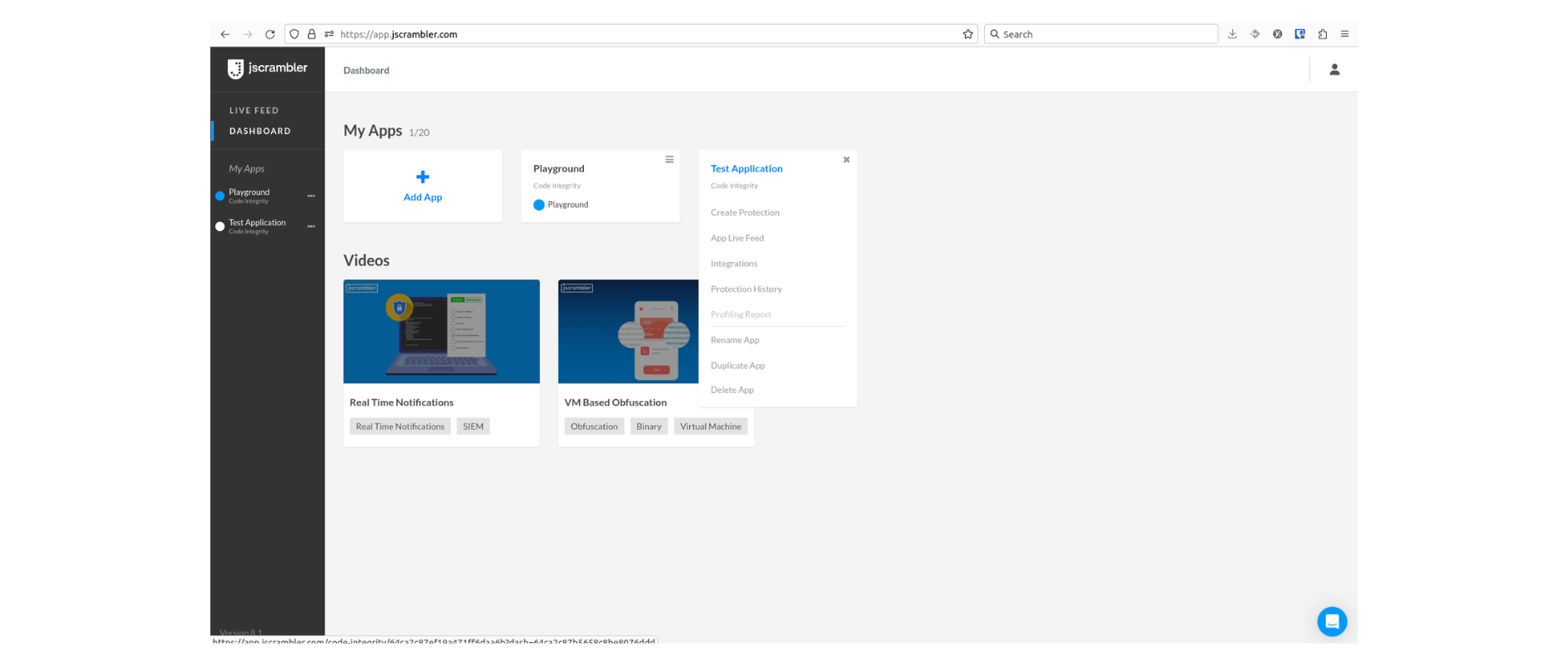Select DASHBOARD in the sidebar
Screen dimensions: 1568x657
260,131
